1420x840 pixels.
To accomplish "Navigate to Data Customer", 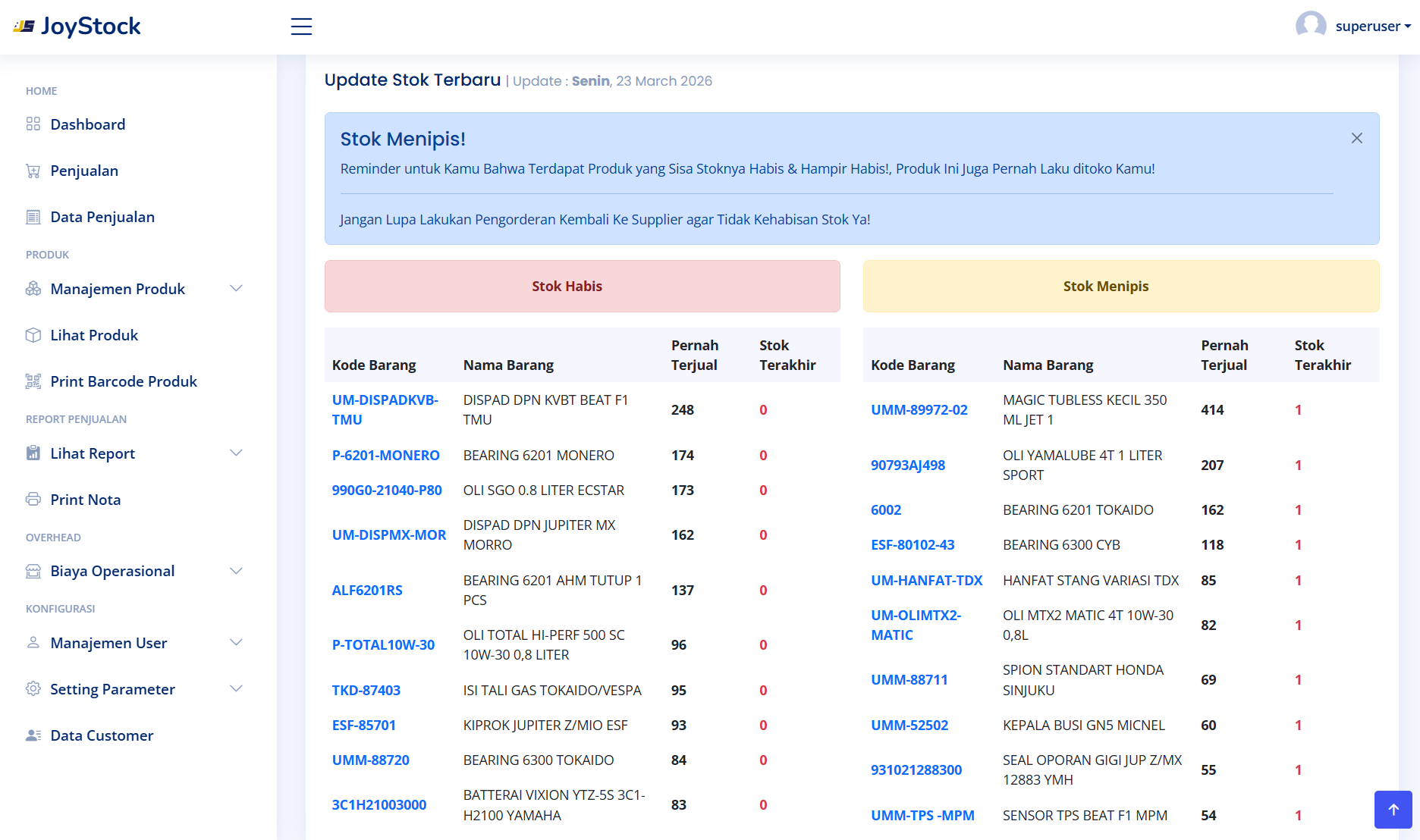I will tap(102, 735).
